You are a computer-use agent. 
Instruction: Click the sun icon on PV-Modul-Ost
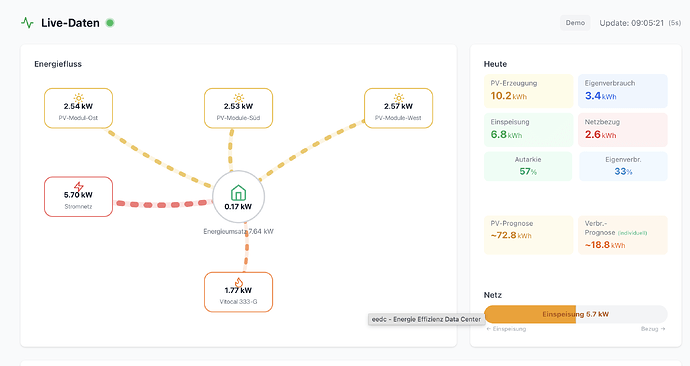coord(78,98)
